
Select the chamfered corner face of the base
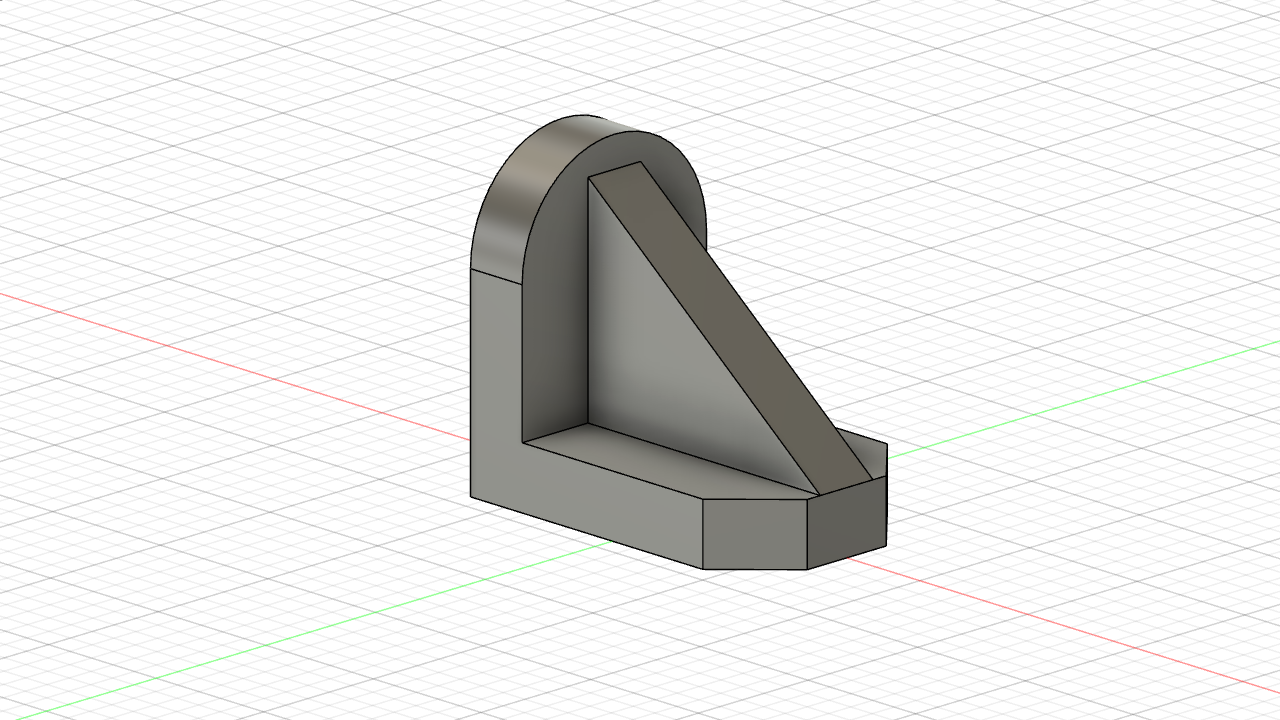755,534
